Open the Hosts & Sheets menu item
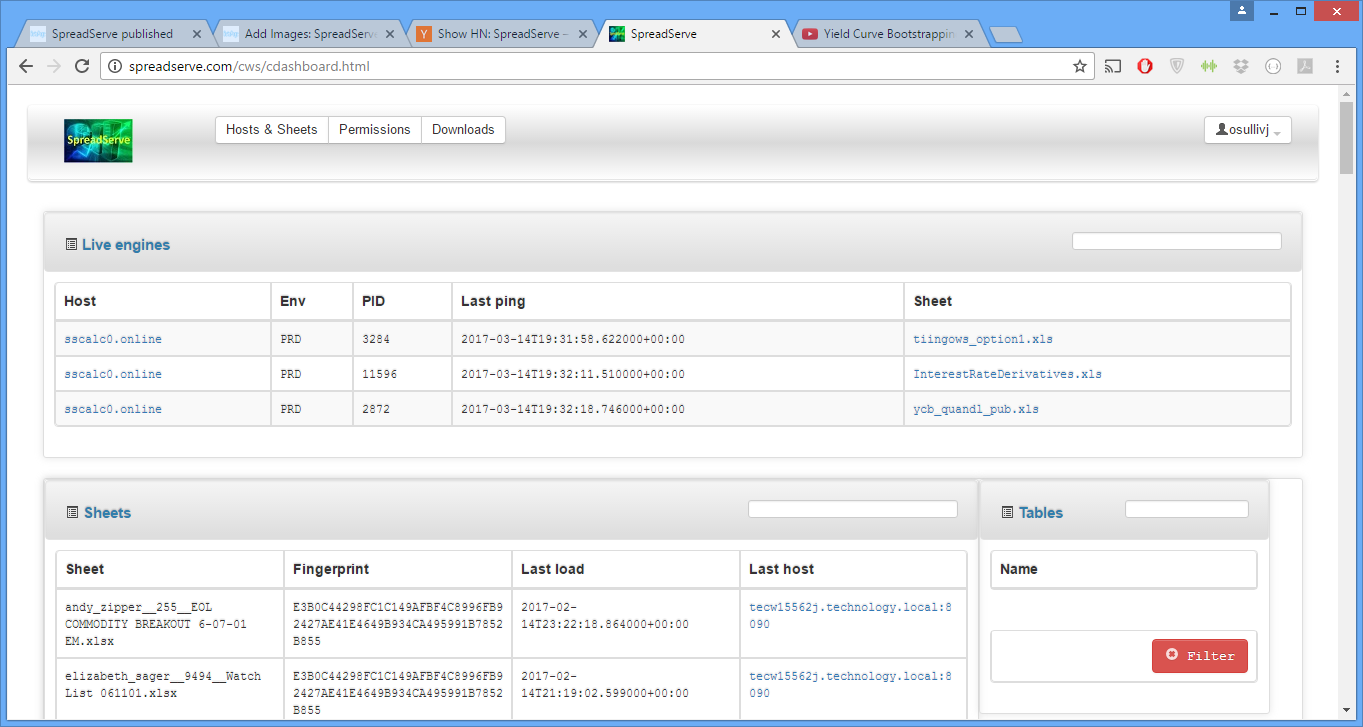1363x727 pixels. click(x=271, y=130)
